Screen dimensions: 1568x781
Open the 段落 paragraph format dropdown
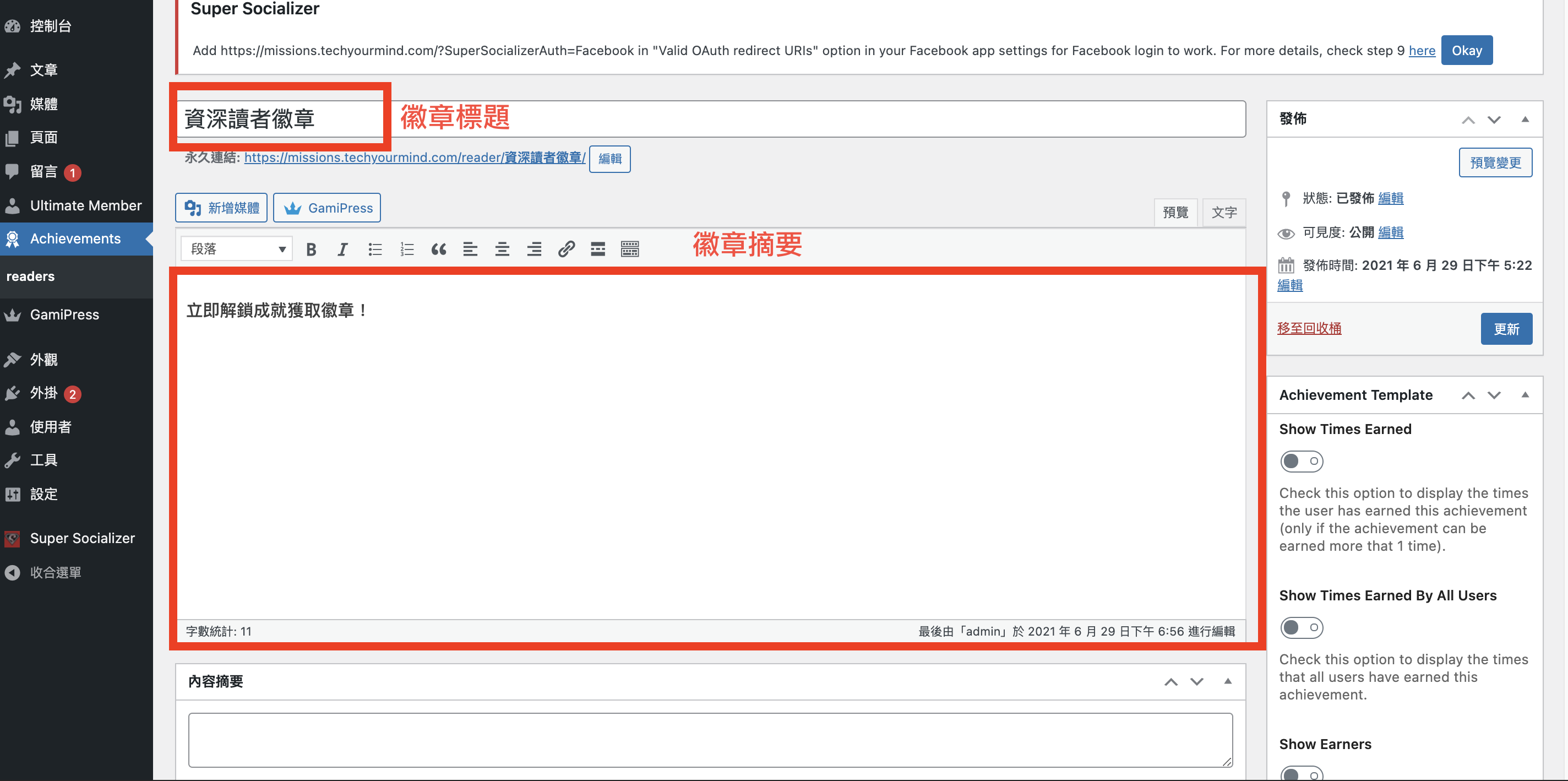click(237, 249)
